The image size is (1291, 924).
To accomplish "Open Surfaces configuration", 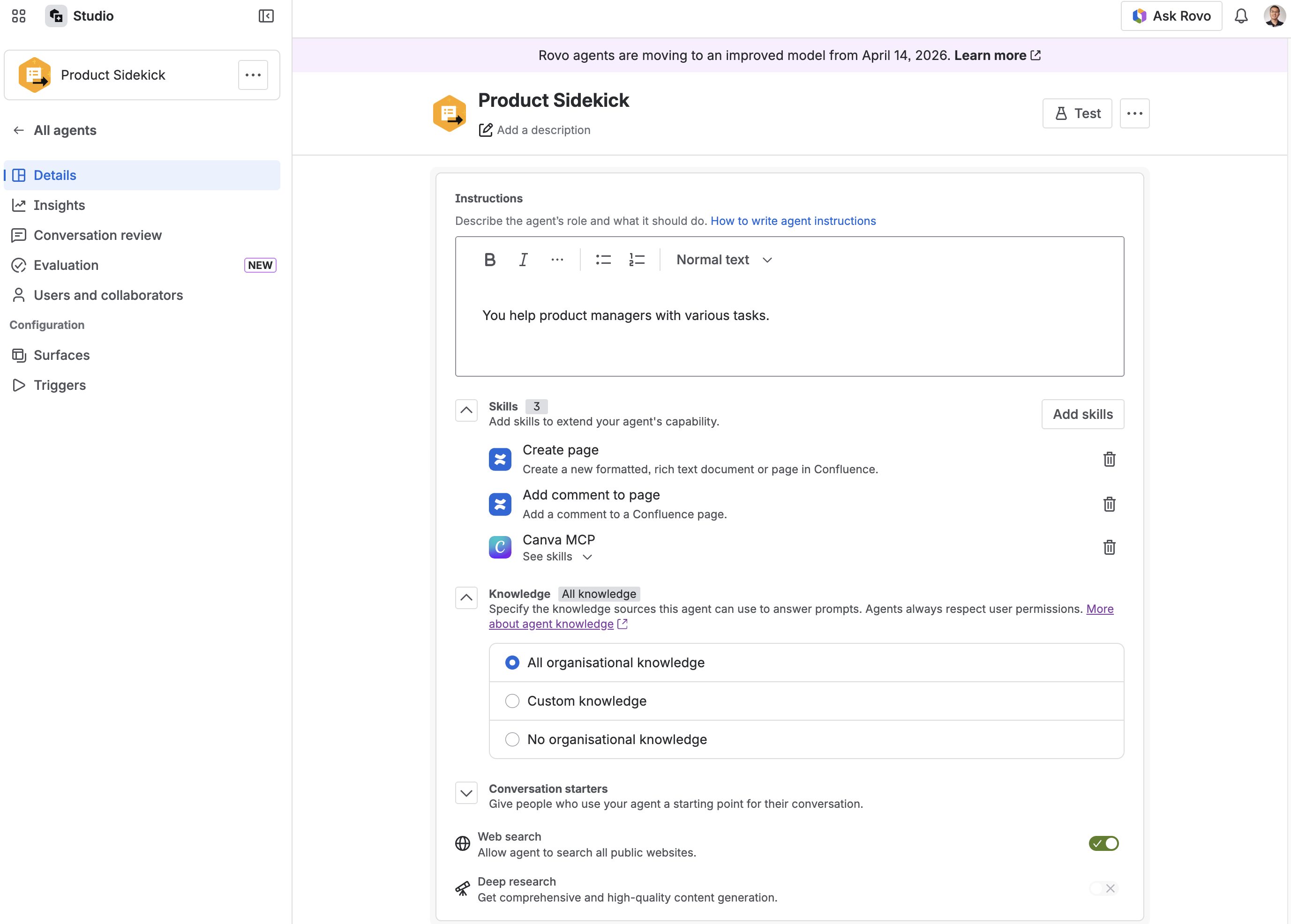I will pos(142,356).
